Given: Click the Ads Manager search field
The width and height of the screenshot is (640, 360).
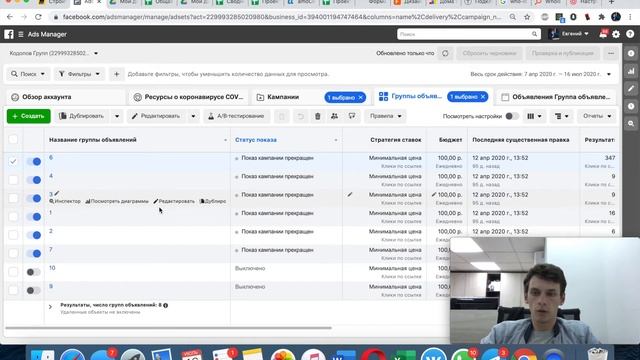Looking at the screenshot, I should (469, 34).
